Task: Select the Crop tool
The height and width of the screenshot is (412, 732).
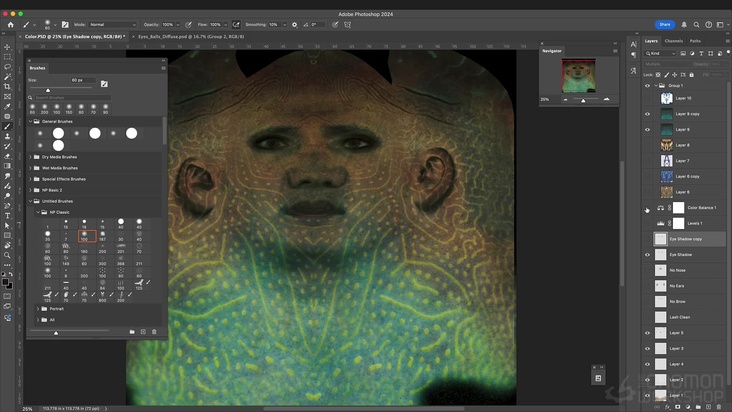Action: pos(7,87)
